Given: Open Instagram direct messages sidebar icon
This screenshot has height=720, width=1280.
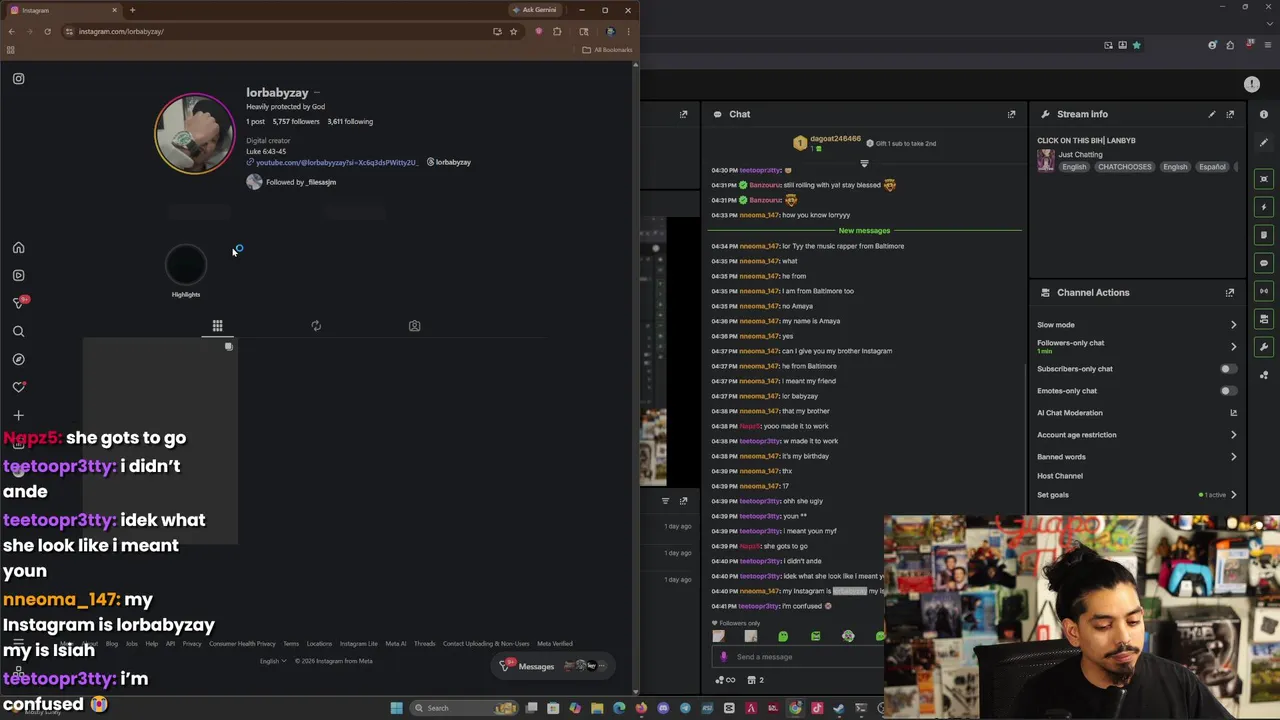Looking at the screenshot, I should [x=18, y=303].
